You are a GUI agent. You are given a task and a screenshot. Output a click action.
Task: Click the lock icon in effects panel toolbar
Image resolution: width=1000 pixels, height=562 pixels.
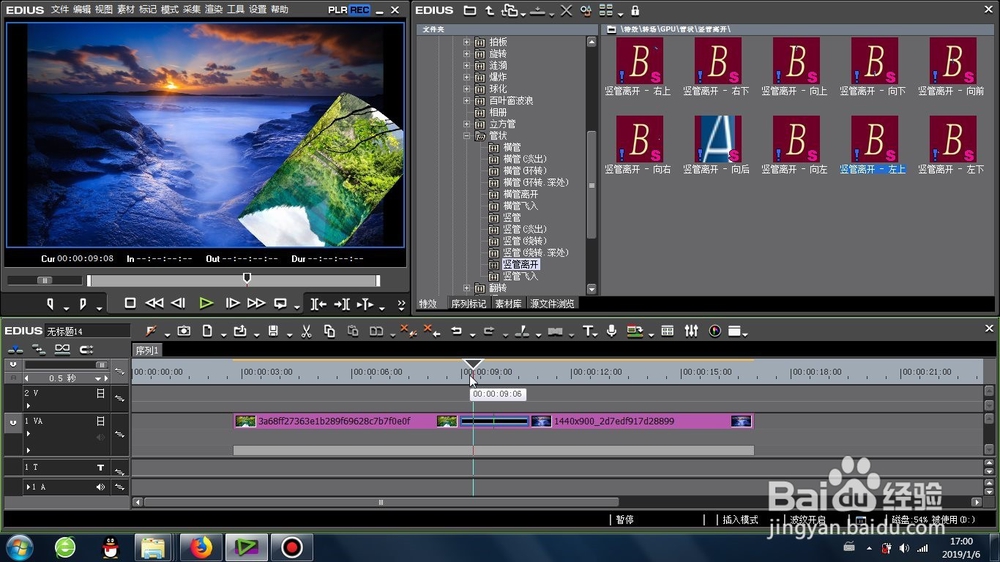(635, 11)
